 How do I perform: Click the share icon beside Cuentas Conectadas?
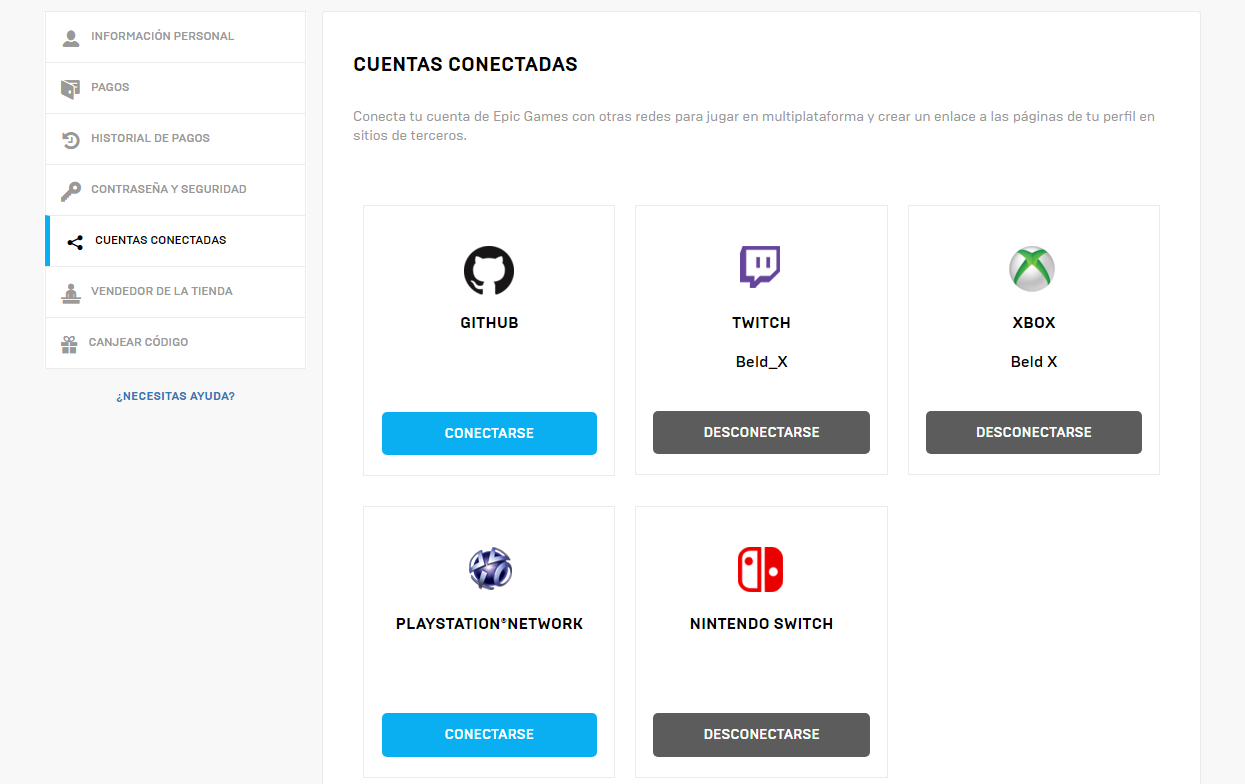(75, 241)
